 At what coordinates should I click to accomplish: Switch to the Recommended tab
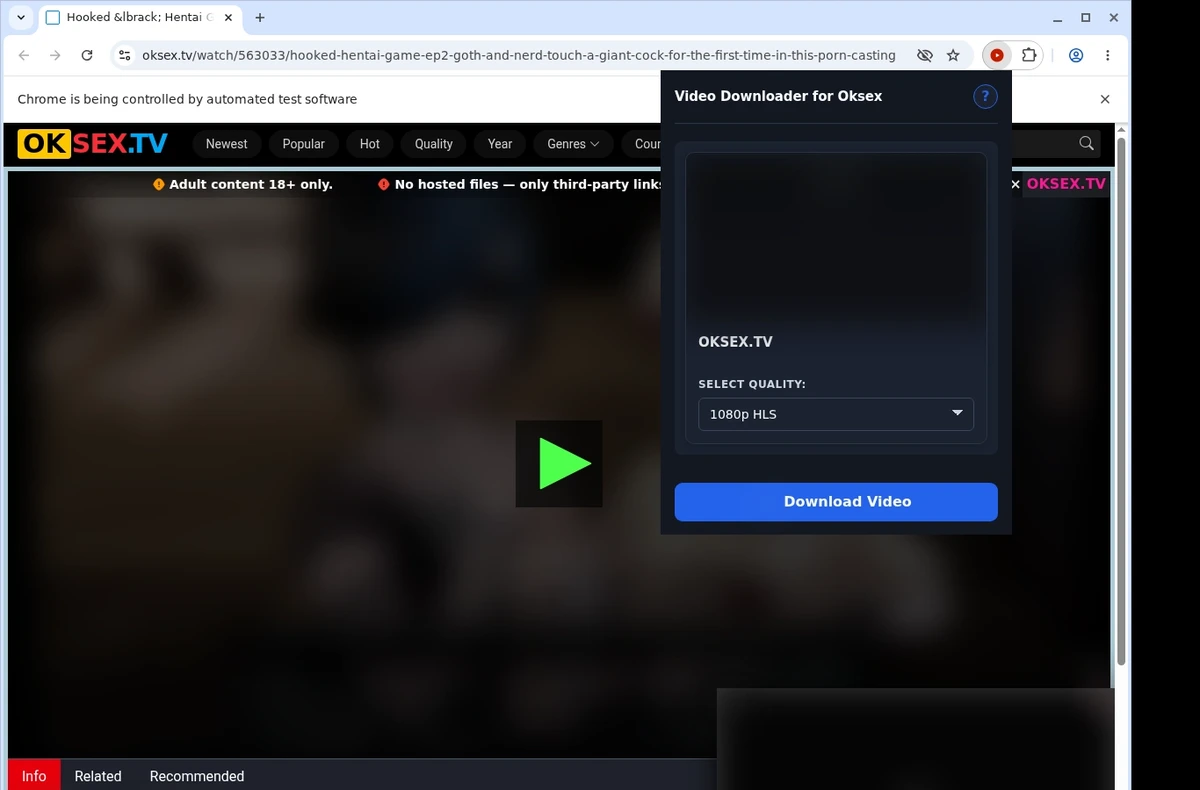click(x=197, y=776)
